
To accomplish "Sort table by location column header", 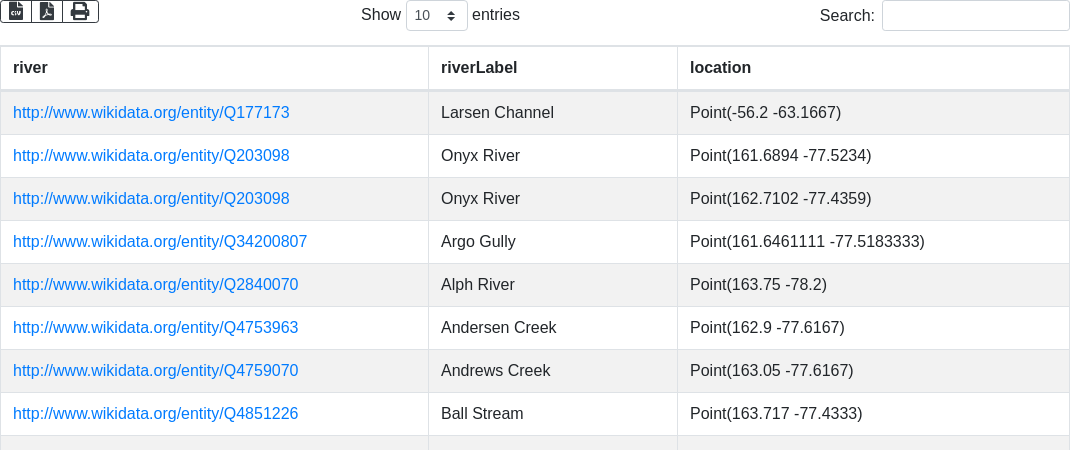I will pos(720,68).
